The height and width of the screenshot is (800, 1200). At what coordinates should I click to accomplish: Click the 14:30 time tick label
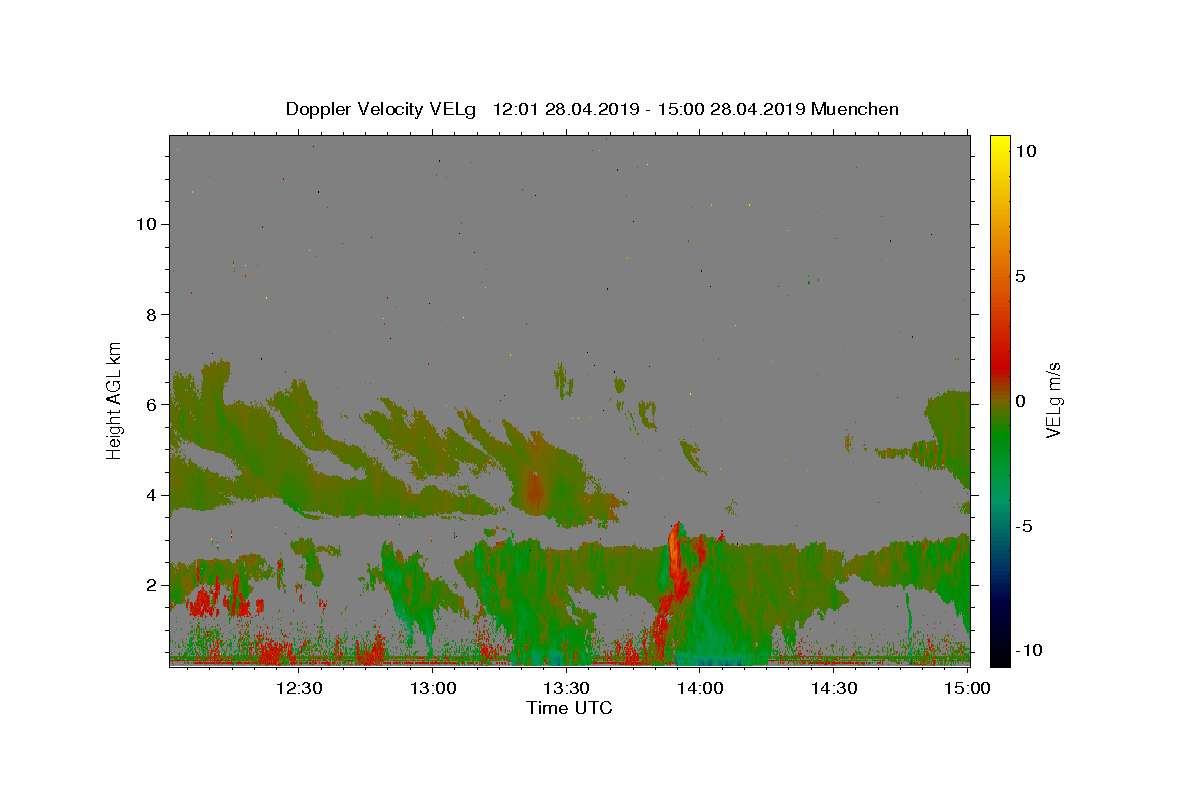coord(833,688)
